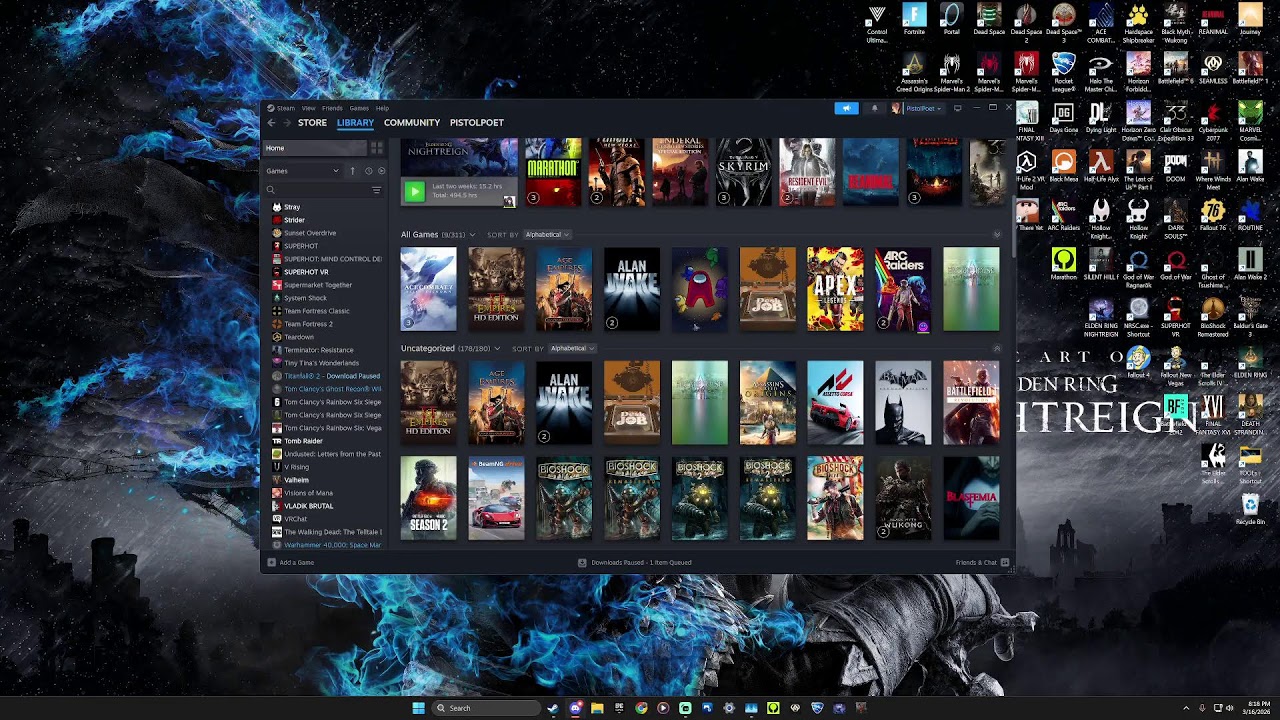This screenshot has width=1280, height=720.
Task: Open the Steam announcements megaphone button
Action: [x=846, y=108]
